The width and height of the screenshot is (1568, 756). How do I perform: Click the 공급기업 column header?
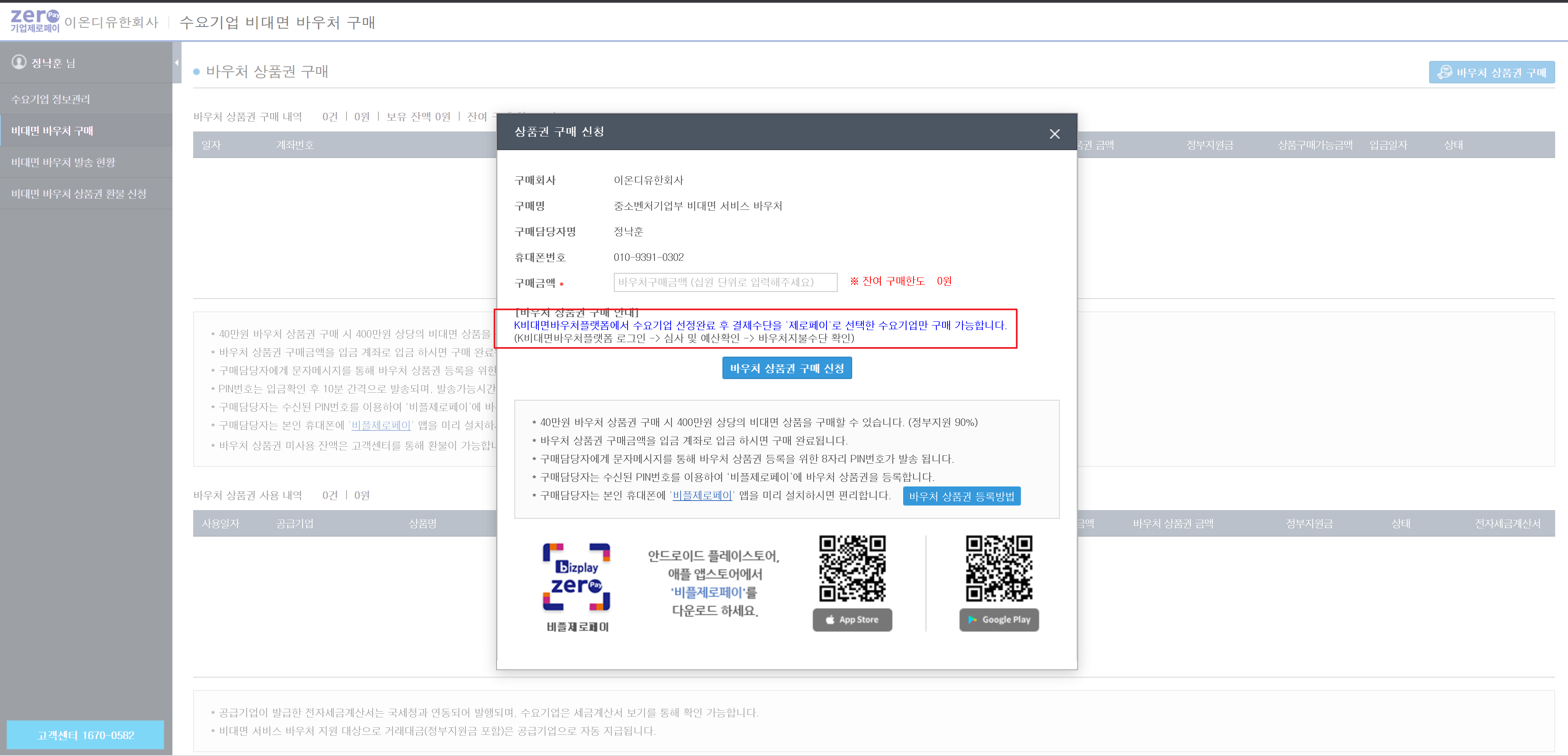click(295, 523)
